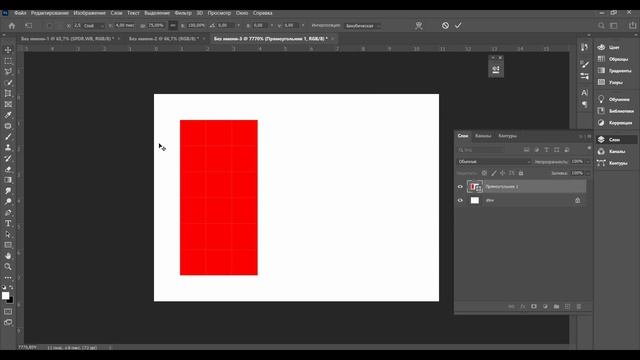Open the Цвет panel button
The width and height of the screenshot is (640, 360).
[x=609, y=47]
